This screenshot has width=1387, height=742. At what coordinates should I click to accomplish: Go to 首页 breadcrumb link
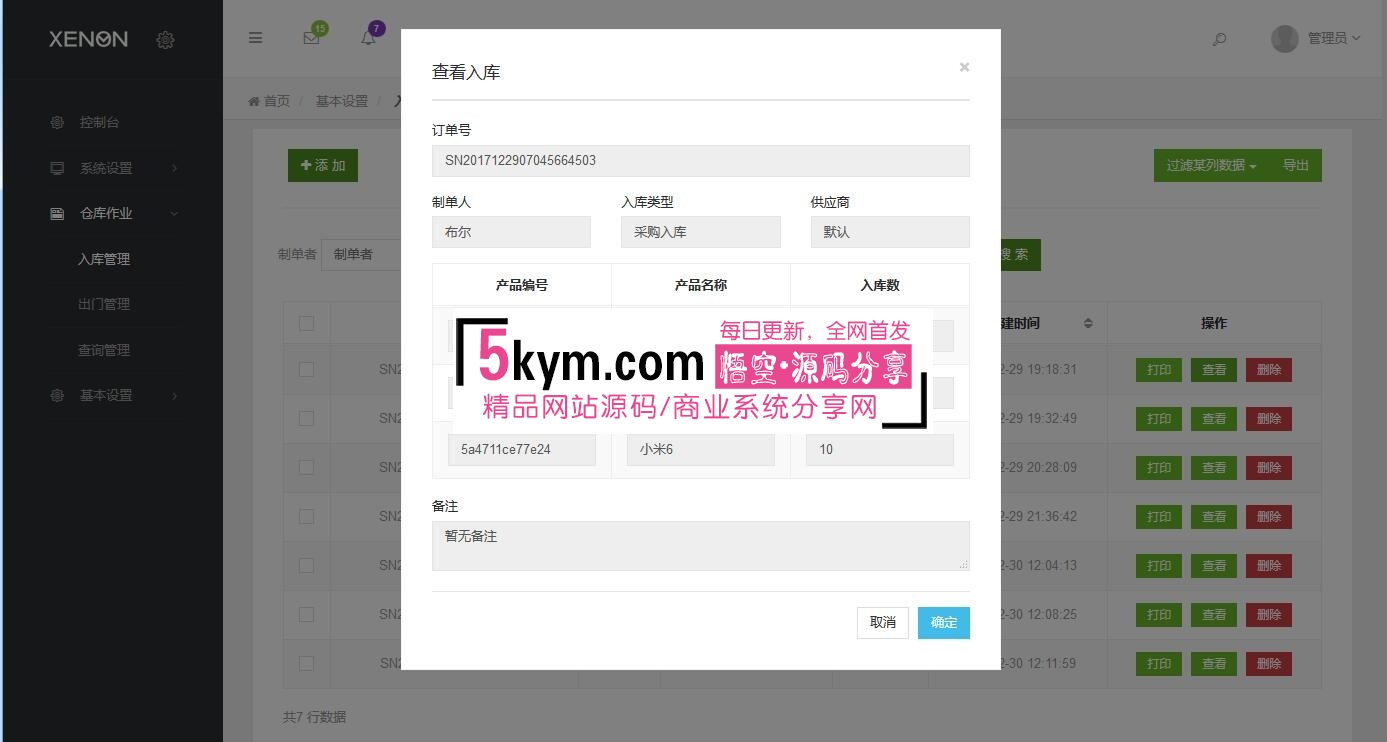coord(269,101)
